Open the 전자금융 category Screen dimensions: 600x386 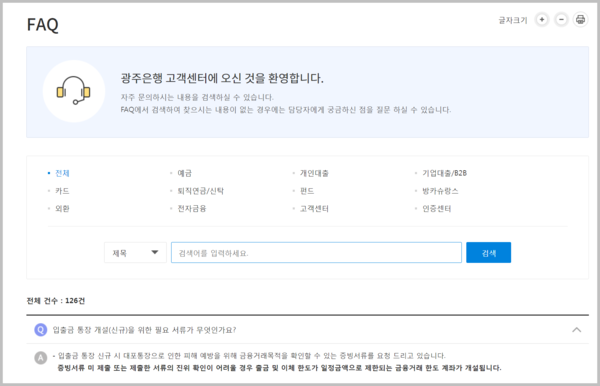192,208
